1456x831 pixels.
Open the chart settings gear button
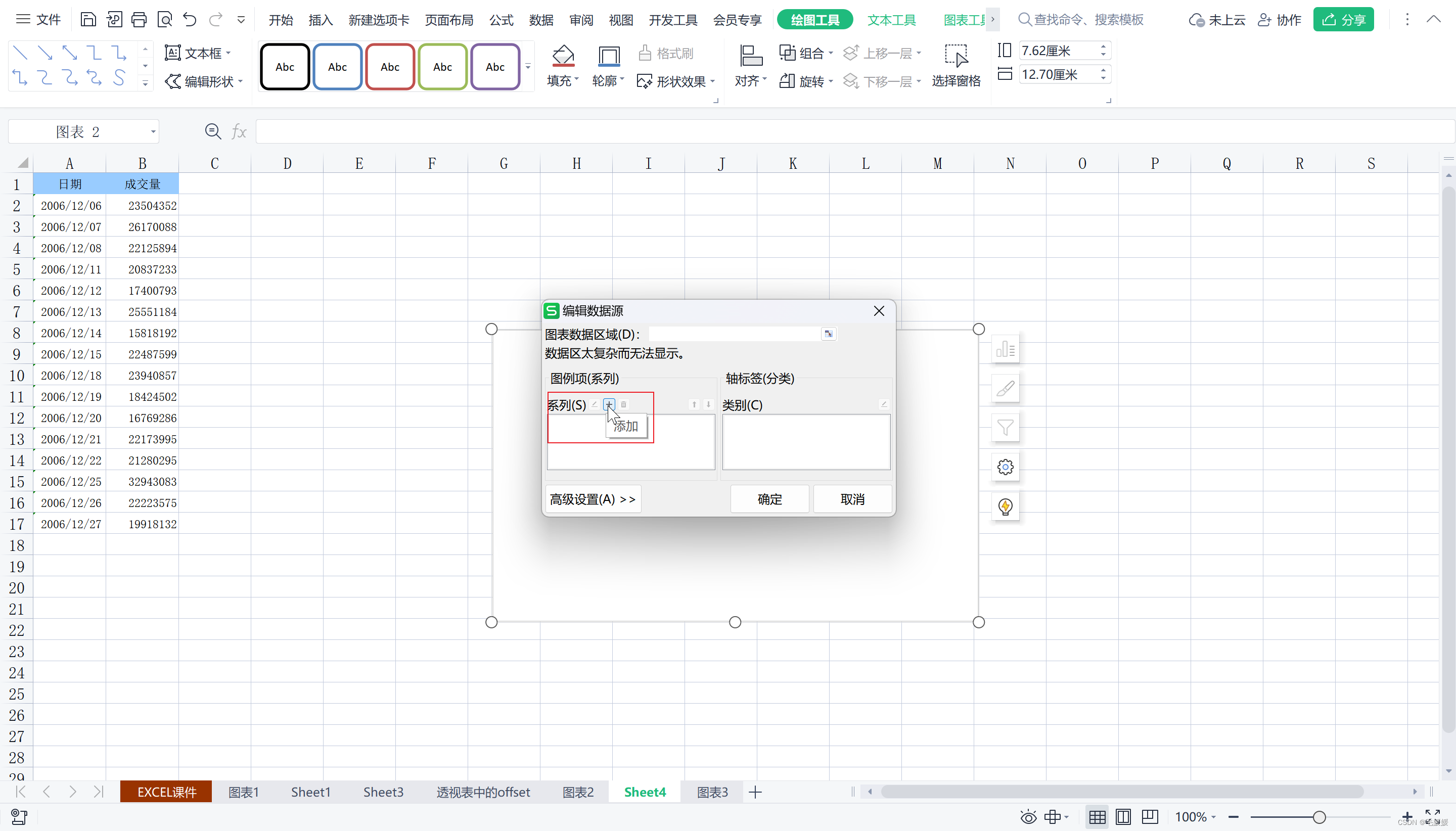[x=1005, y=467]
